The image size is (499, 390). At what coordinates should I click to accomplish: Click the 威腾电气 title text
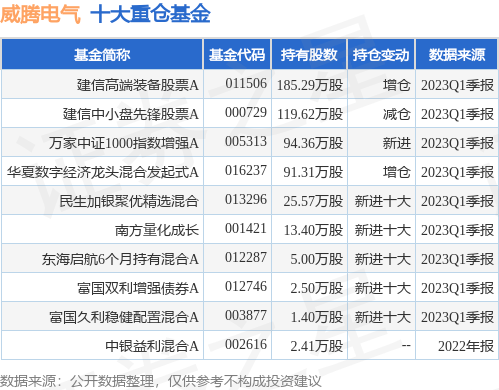point(40,14)
